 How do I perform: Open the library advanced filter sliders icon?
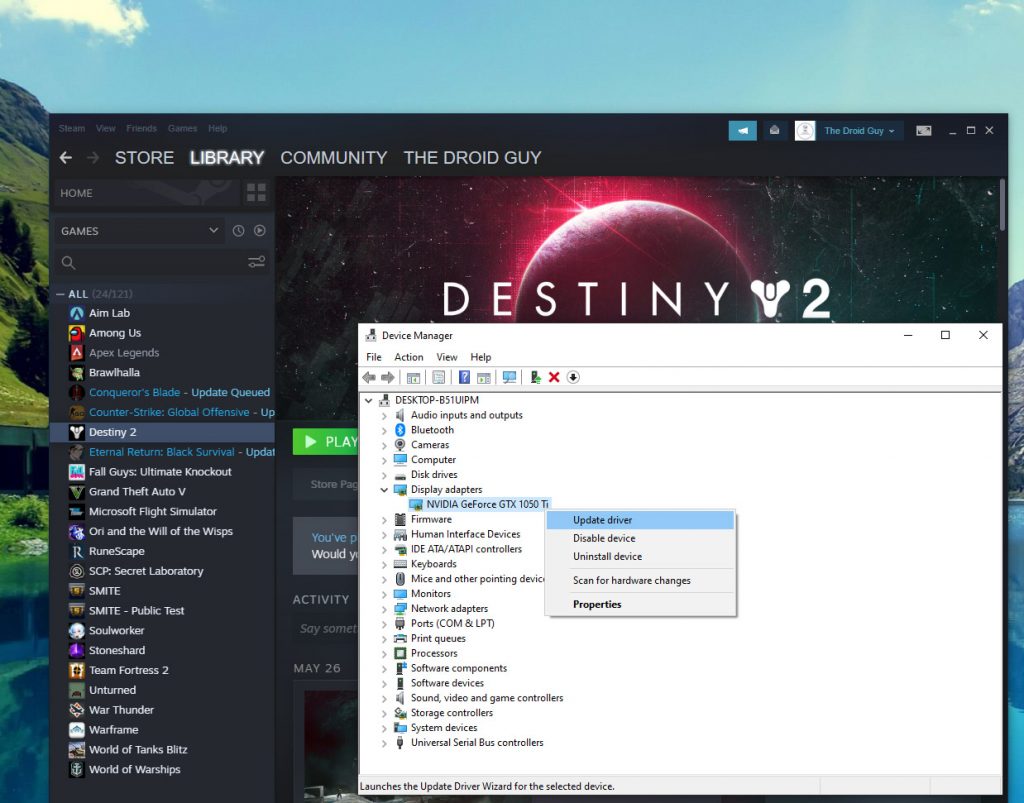pos(257,262)
